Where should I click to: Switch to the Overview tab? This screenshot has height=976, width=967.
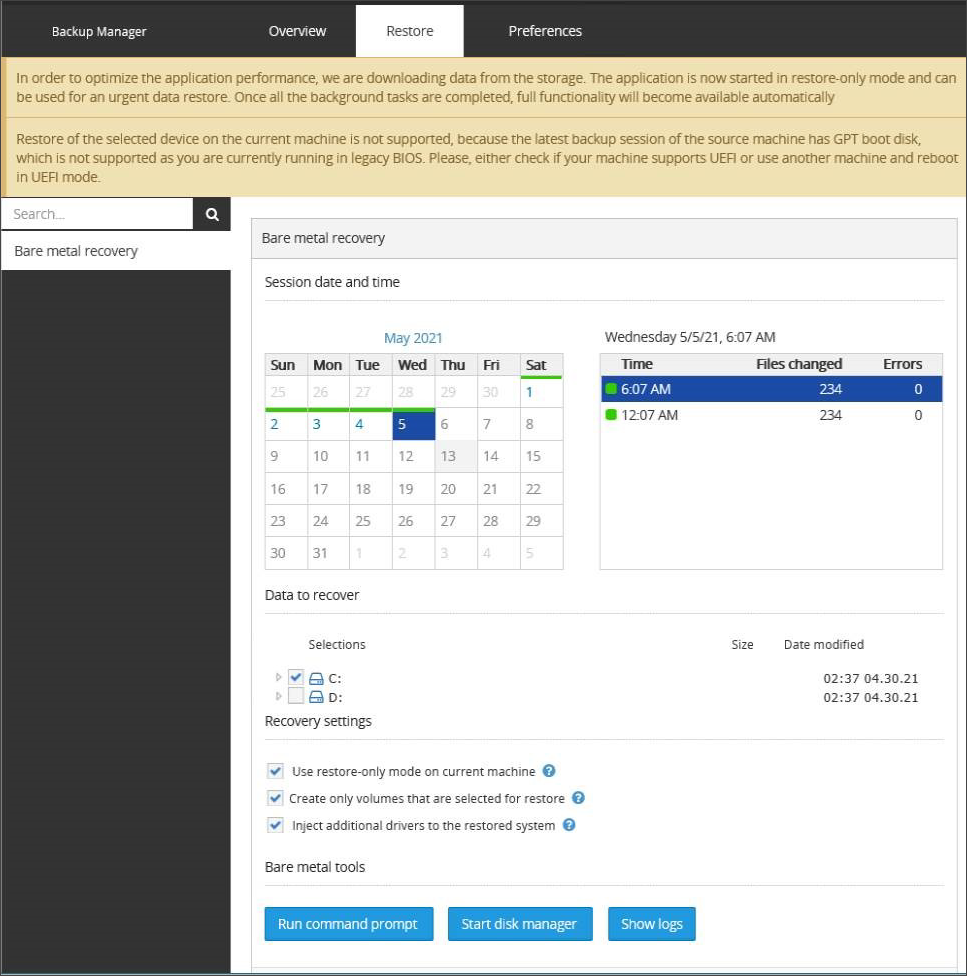297,31
